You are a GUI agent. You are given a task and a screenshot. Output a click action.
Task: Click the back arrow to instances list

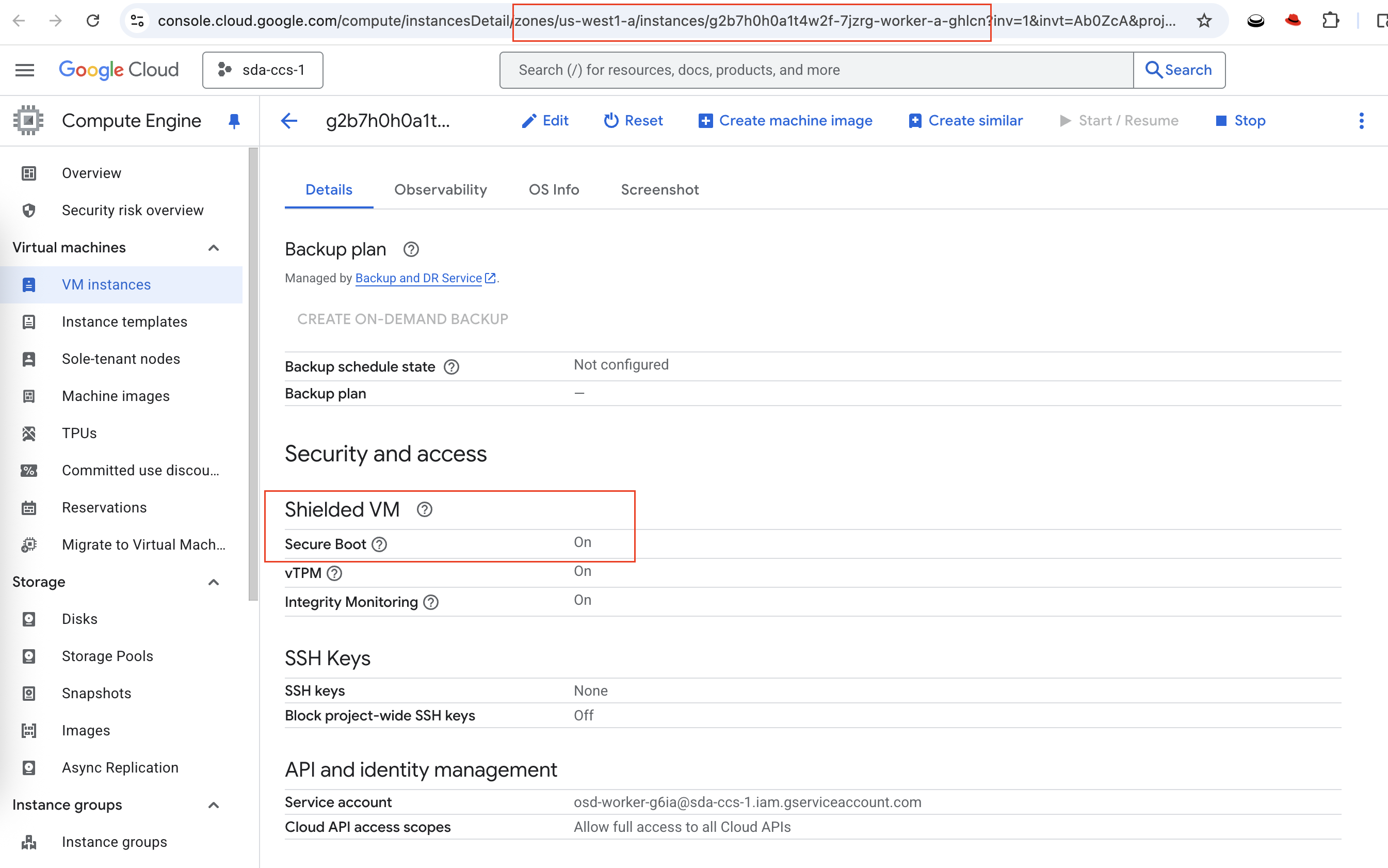click(x=289, y=121)
